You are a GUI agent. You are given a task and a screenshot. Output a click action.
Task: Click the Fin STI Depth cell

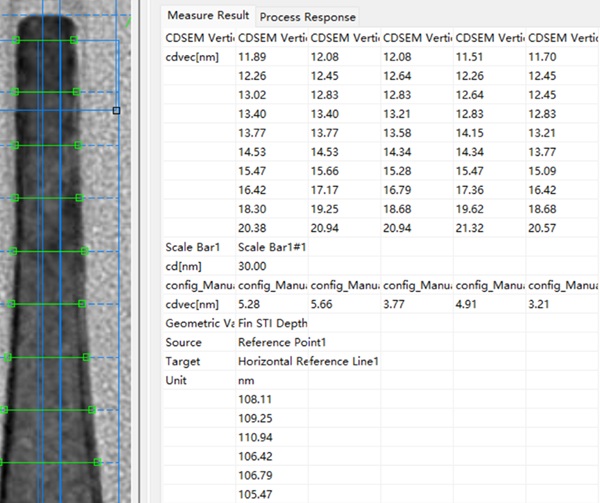point(272,324)
